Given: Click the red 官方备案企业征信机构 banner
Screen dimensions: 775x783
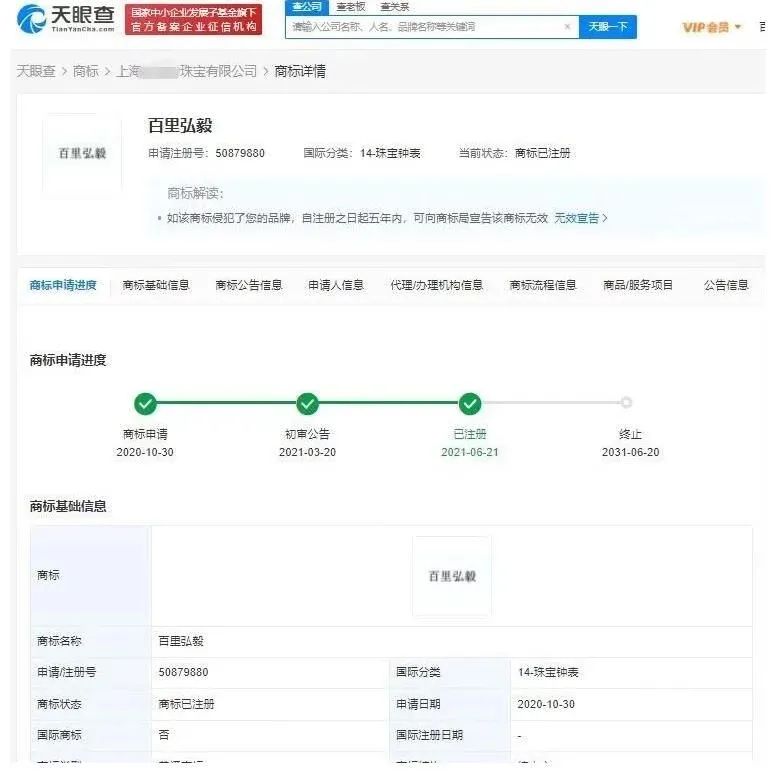Looking at the screenshot, I should coord(193,19).
